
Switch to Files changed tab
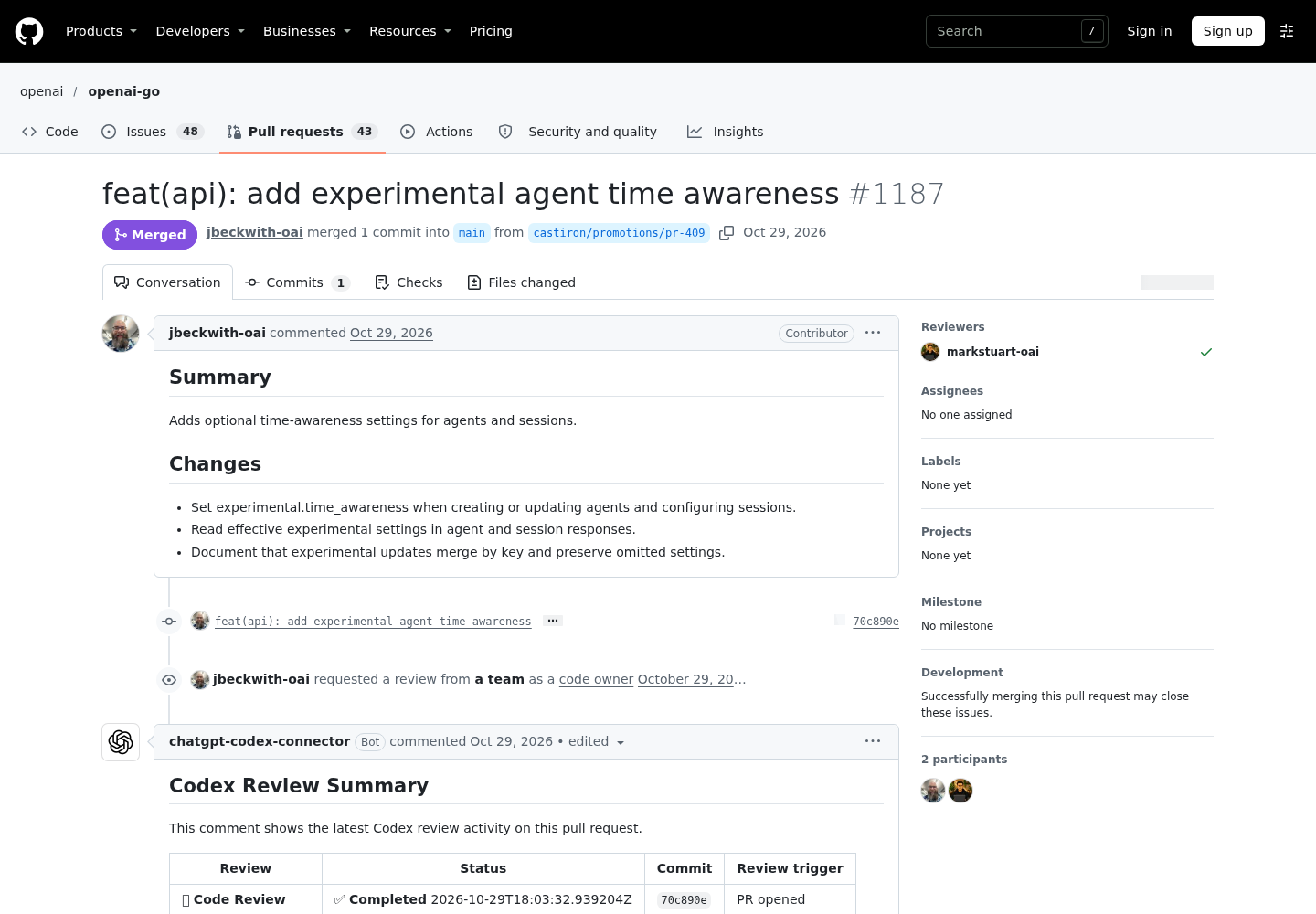pos(521,282)
